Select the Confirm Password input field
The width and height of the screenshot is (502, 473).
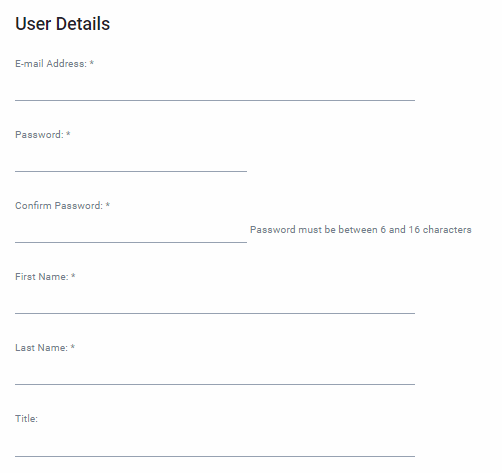click(x=131, y=230)
